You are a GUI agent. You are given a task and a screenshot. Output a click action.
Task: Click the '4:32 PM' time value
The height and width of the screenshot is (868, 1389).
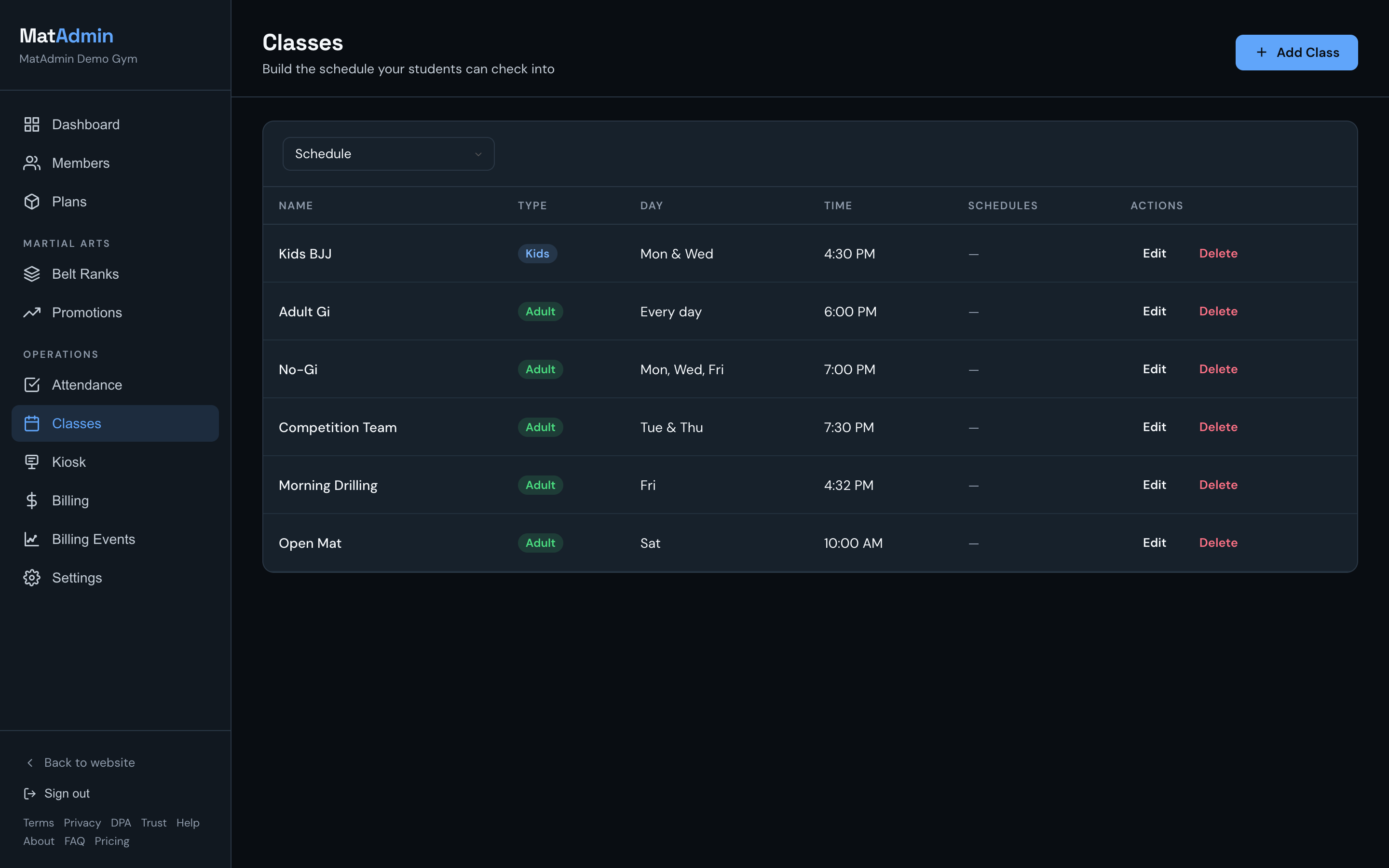pos(848,485)
